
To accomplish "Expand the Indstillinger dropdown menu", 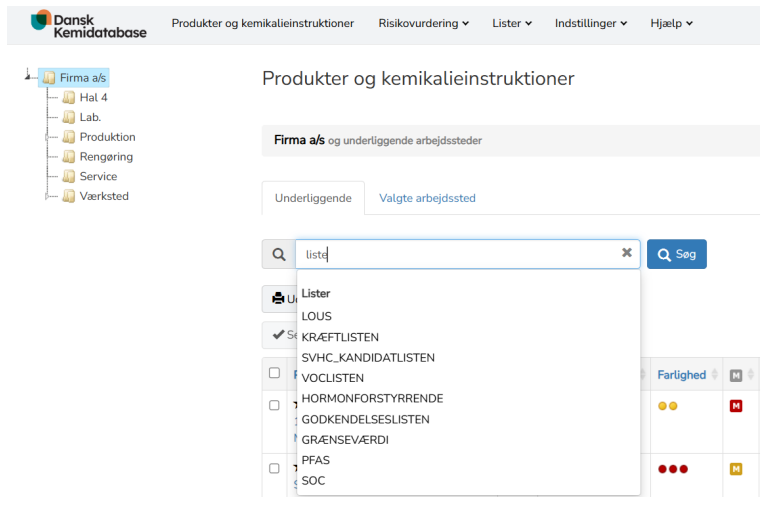I will (591, 23).
